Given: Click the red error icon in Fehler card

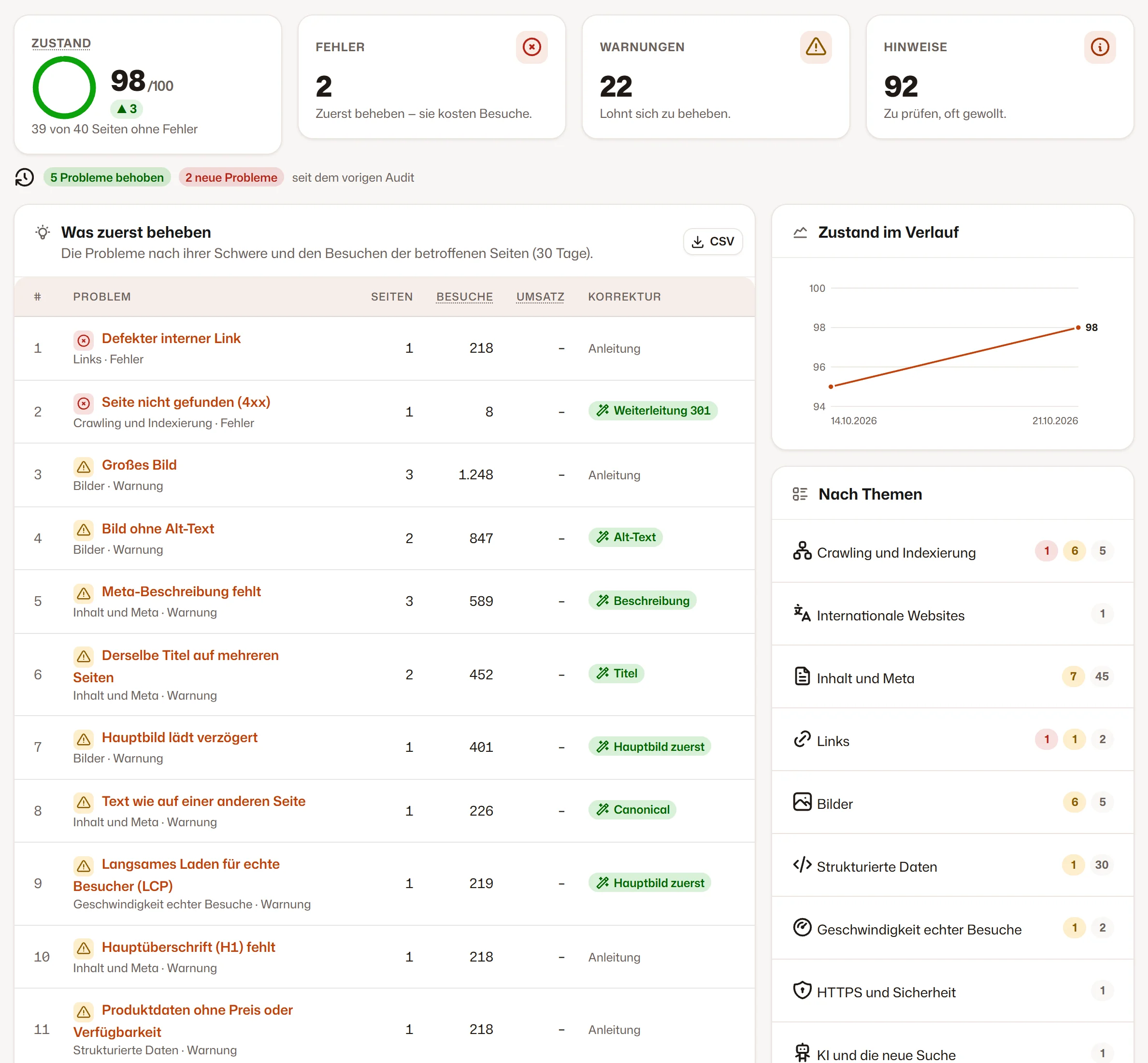Looking at the screenshot, I should (531, 47).
